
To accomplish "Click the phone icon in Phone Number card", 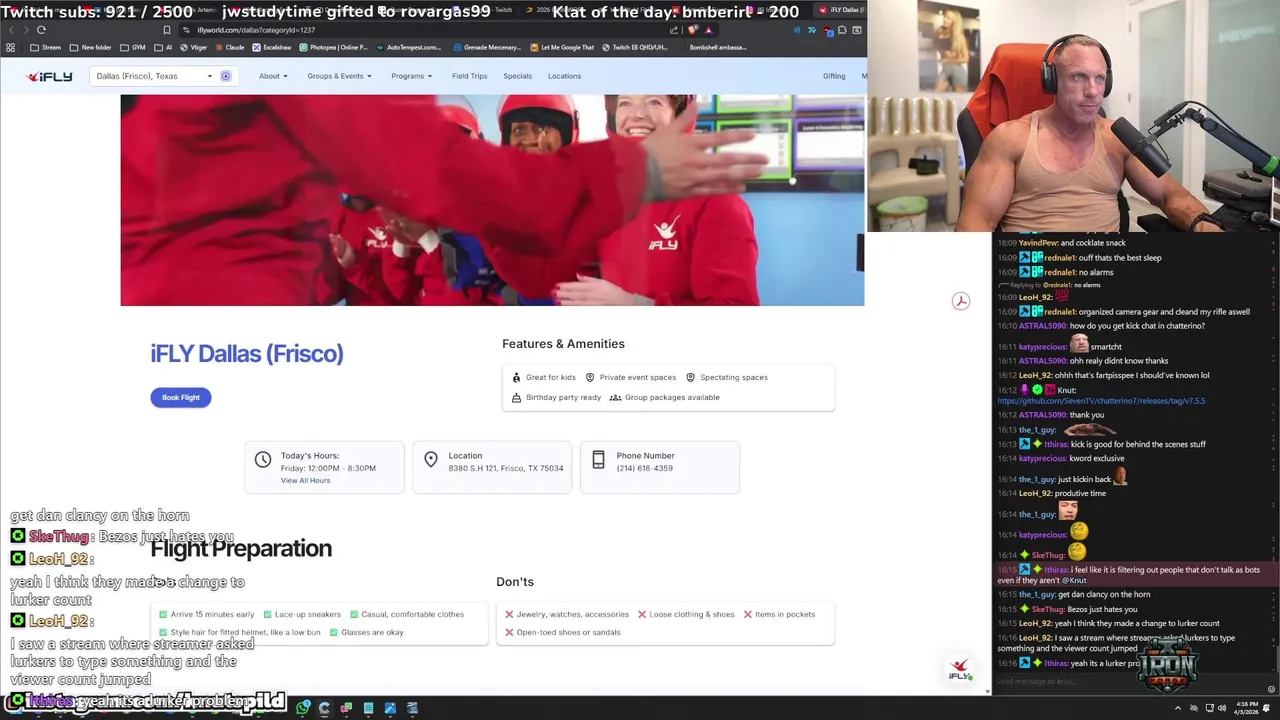I will (x=598, y=460).
